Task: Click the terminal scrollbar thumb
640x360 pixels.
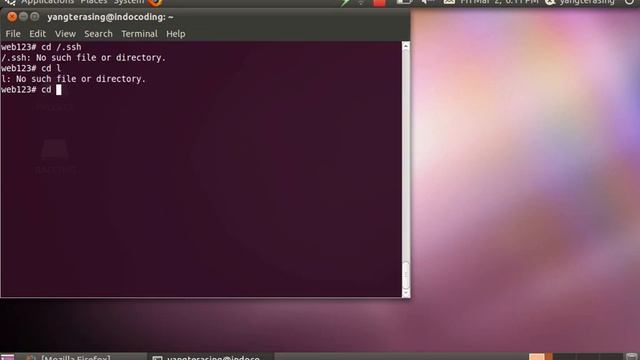Action: pyautogui.click(x=406, y=276)
